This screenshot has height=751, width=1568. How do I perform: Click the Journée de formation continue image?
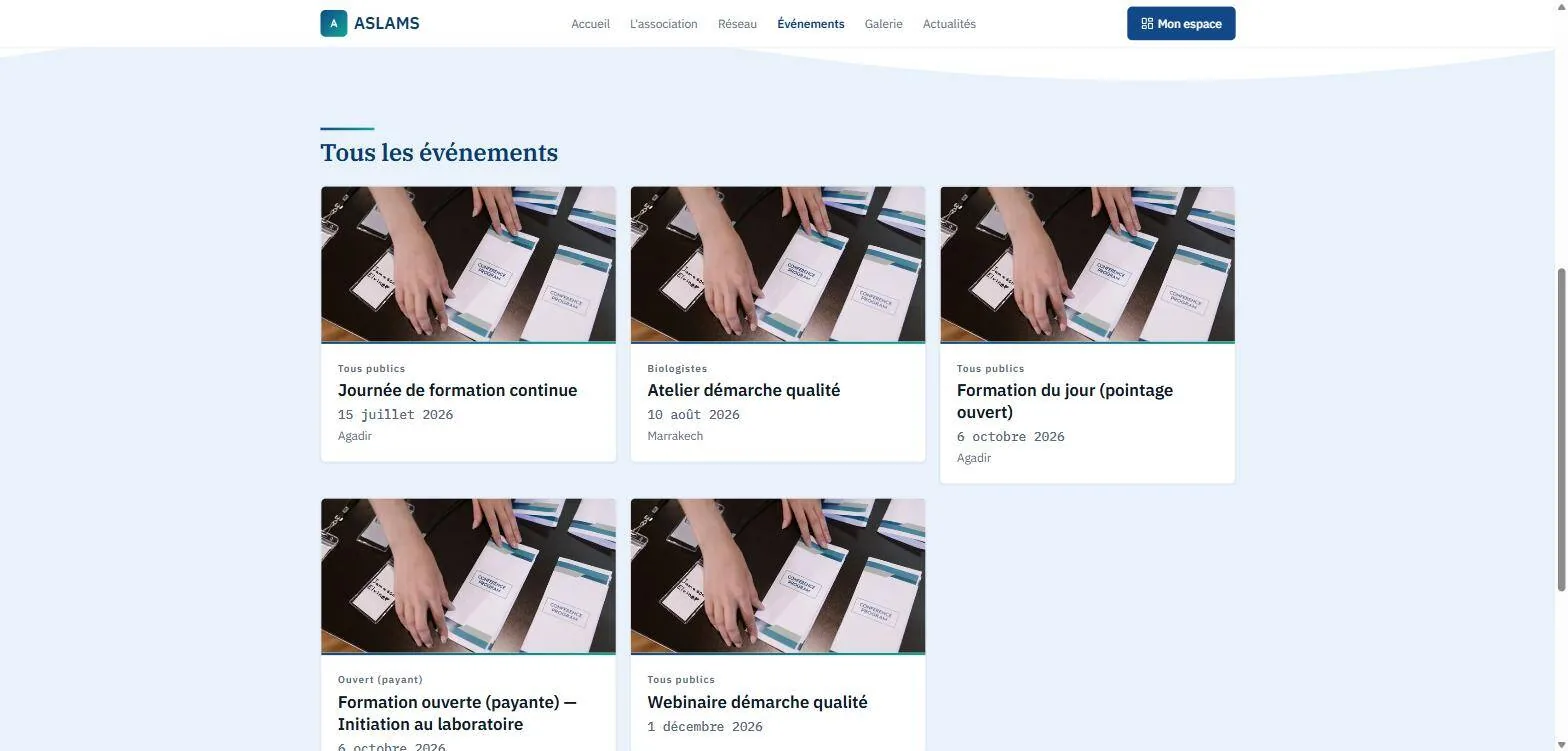tap(468, 264)
